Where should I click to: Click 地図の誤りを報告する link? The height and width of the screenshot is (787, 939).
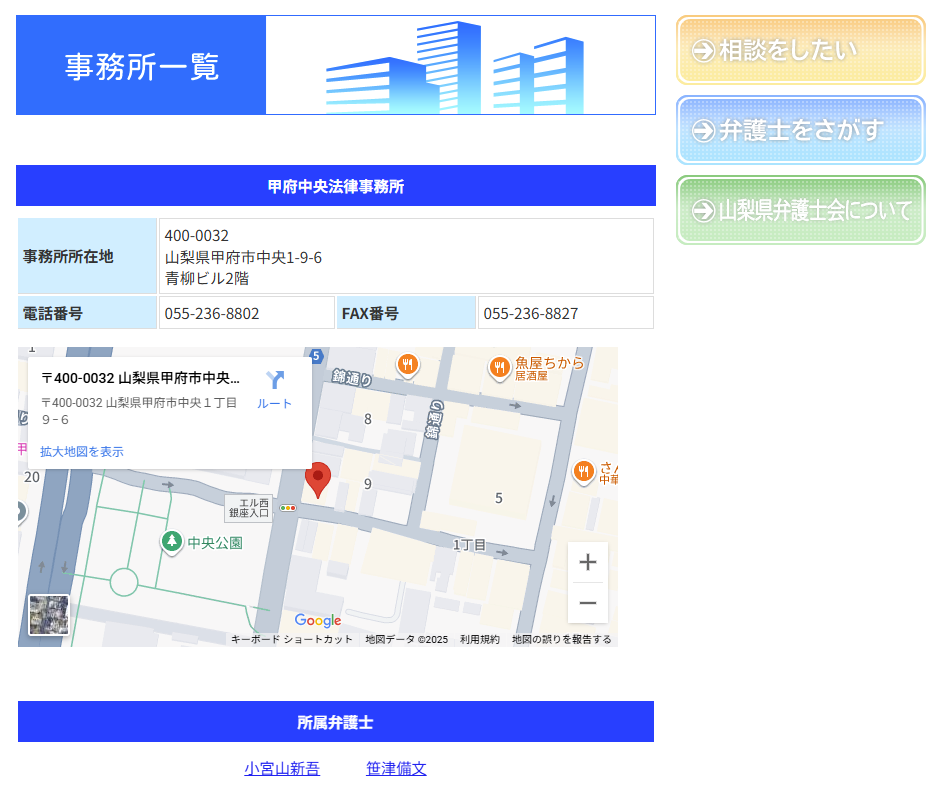(561, 640)
